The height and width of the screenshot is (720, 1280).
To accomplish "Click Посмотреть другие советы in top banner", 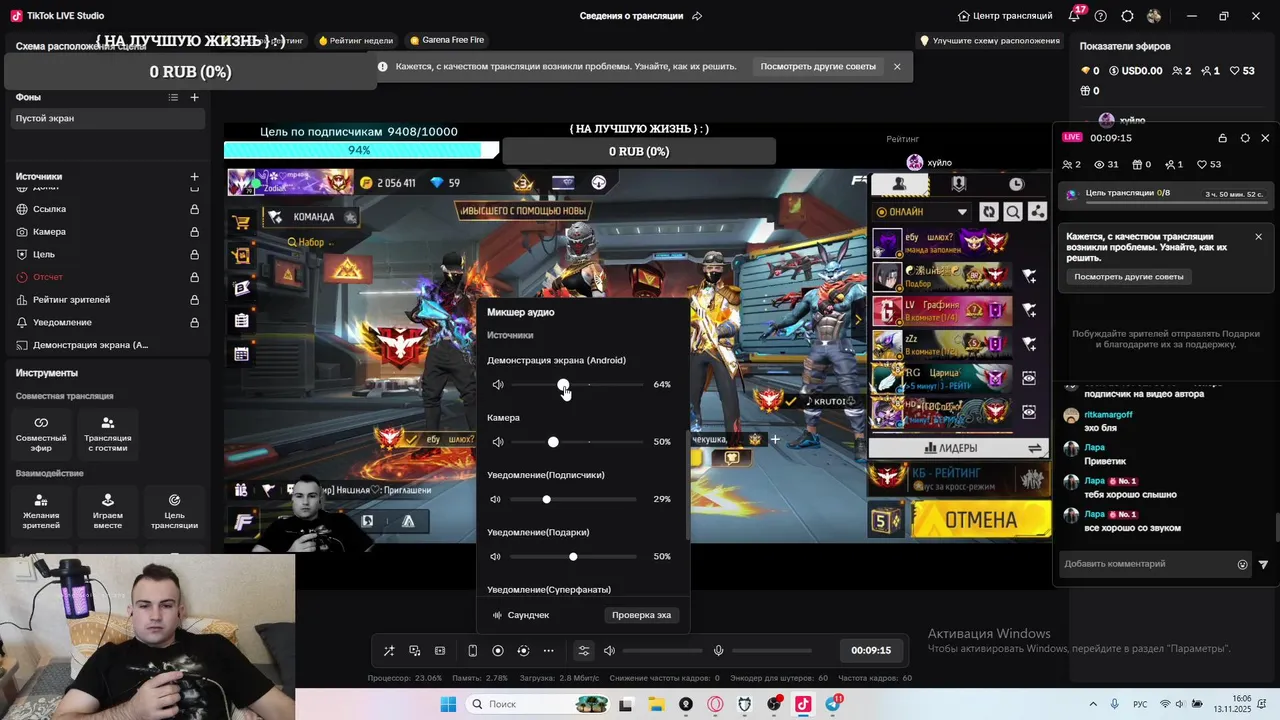I will (x=818, y=67).
